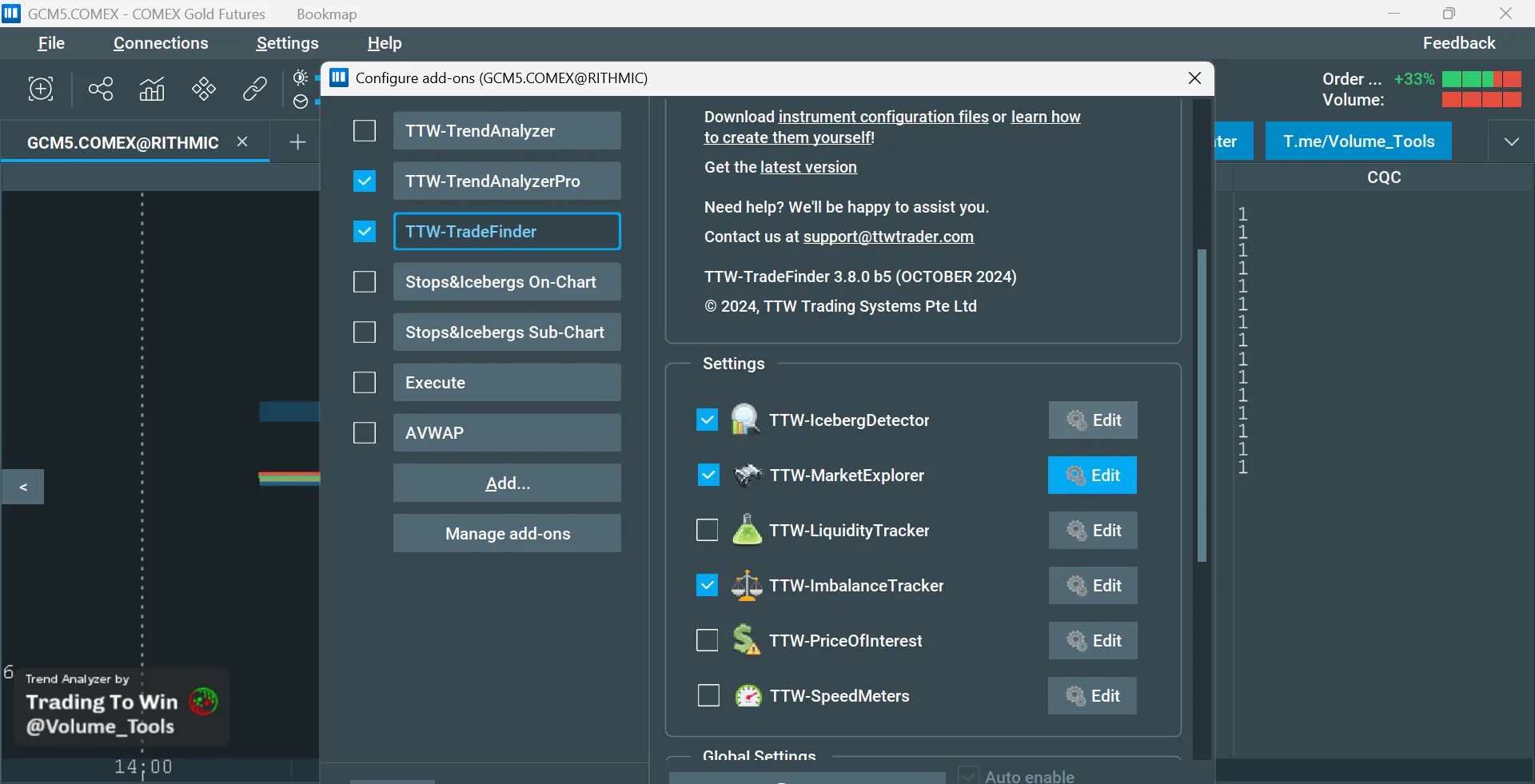Open the Connections menu
This screenshot has height=784, width=1535.
point(161,43)
